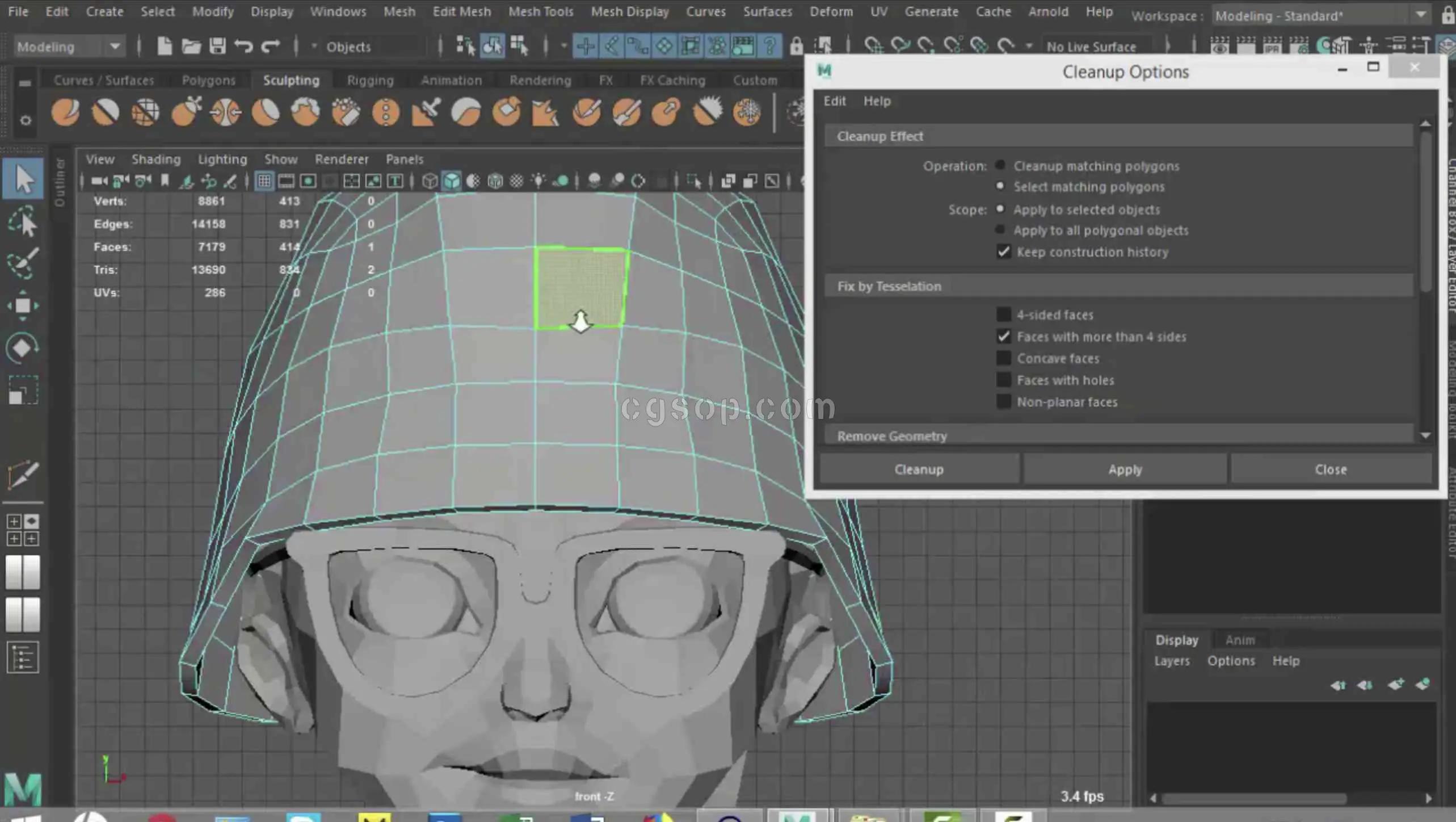Toggle the viewport grid icon
The height and width of the screenshot is (822, 1456).
(264, 181)
